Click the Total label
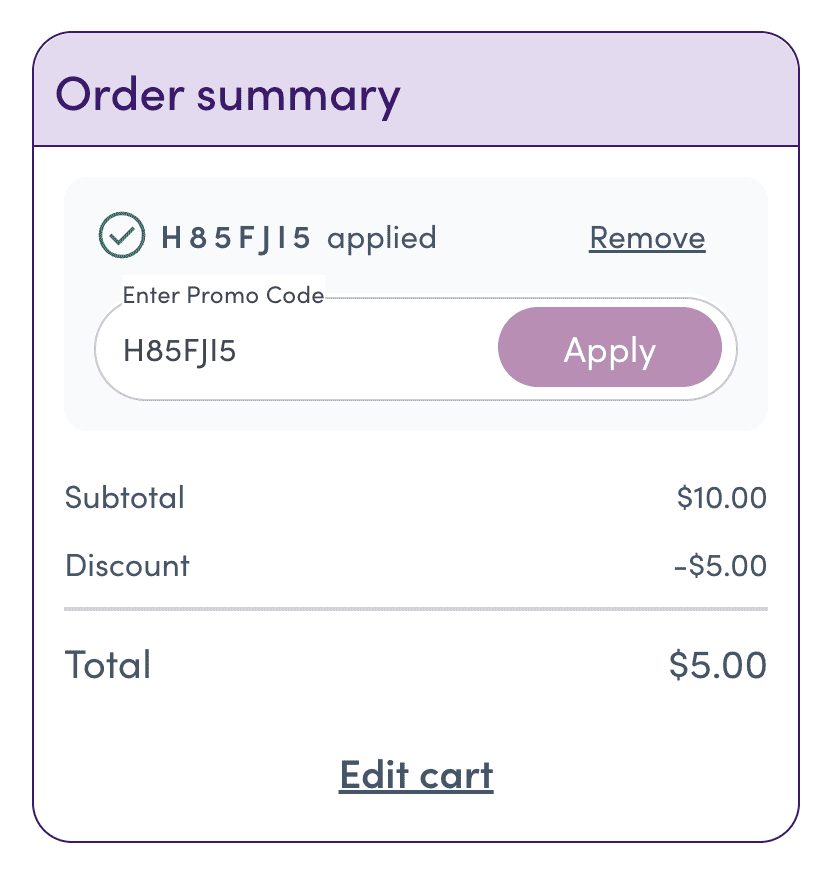This screenshot has width=838, height=880. (x=107, y=665)
